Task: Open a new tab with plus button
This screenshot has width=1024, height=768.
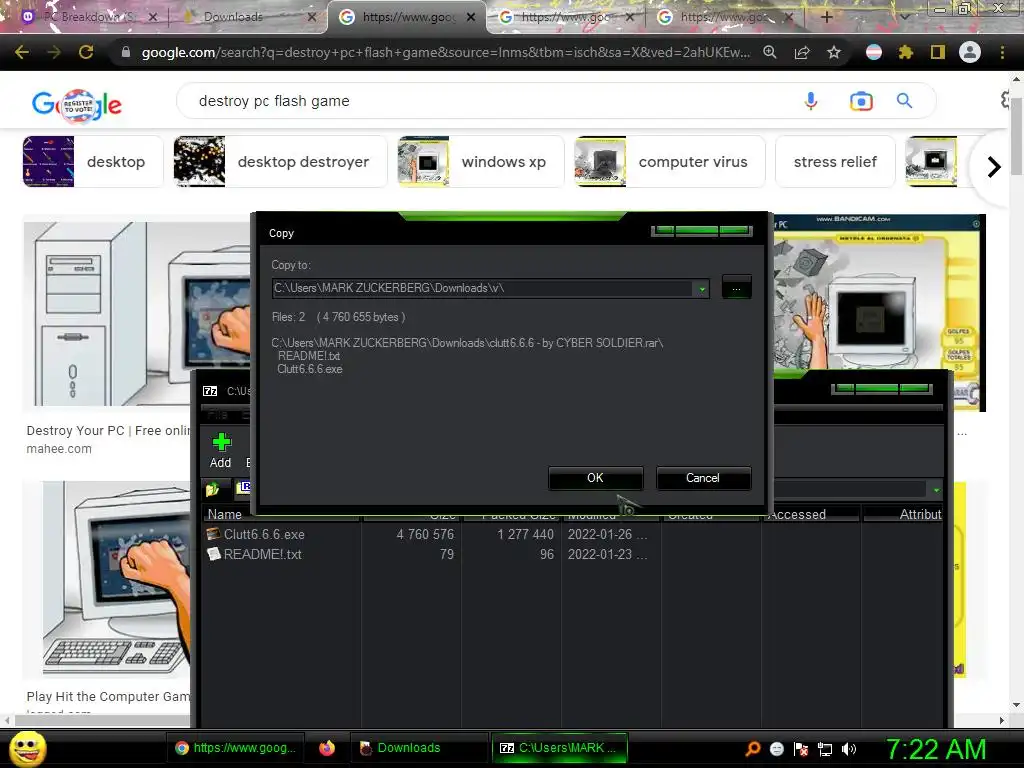Action: coord(826,17)
